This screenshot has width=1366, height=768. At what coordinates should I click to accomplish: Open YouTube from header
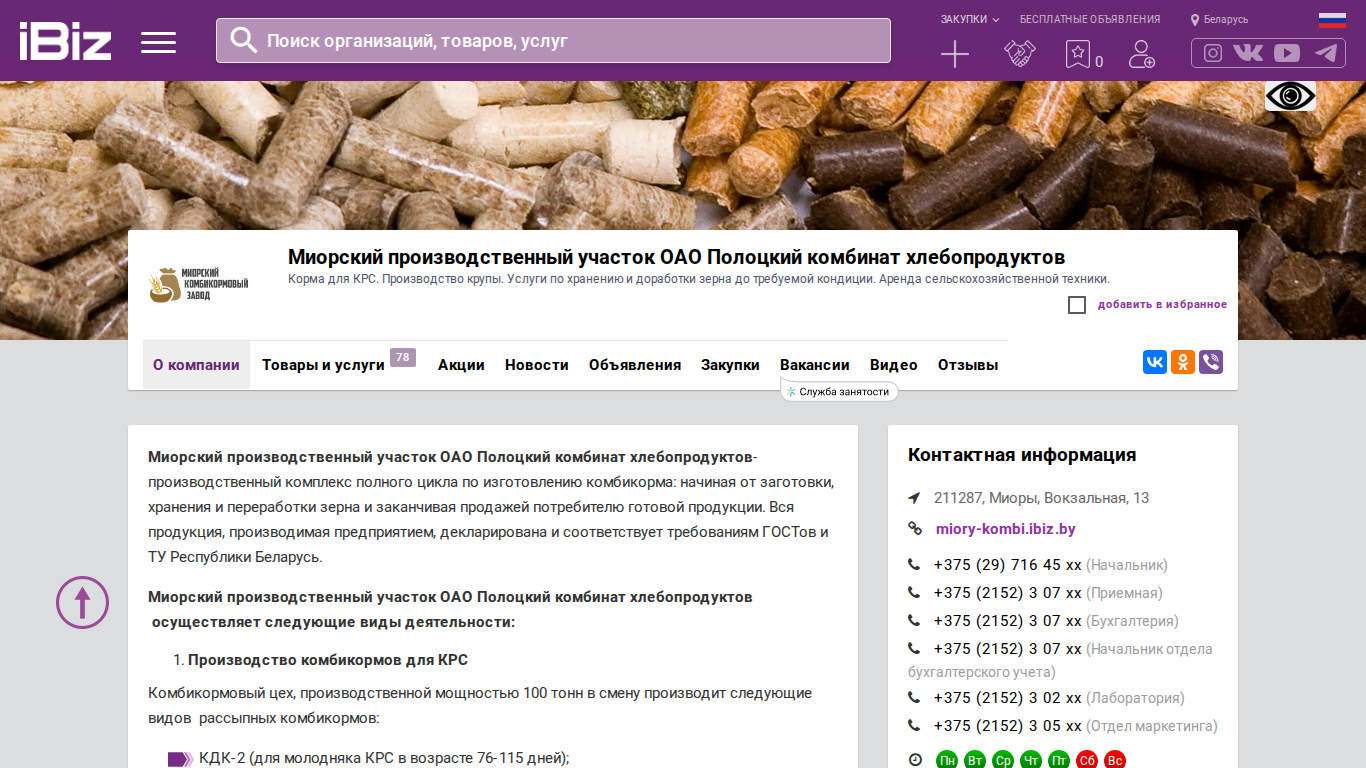(1287, 53)
